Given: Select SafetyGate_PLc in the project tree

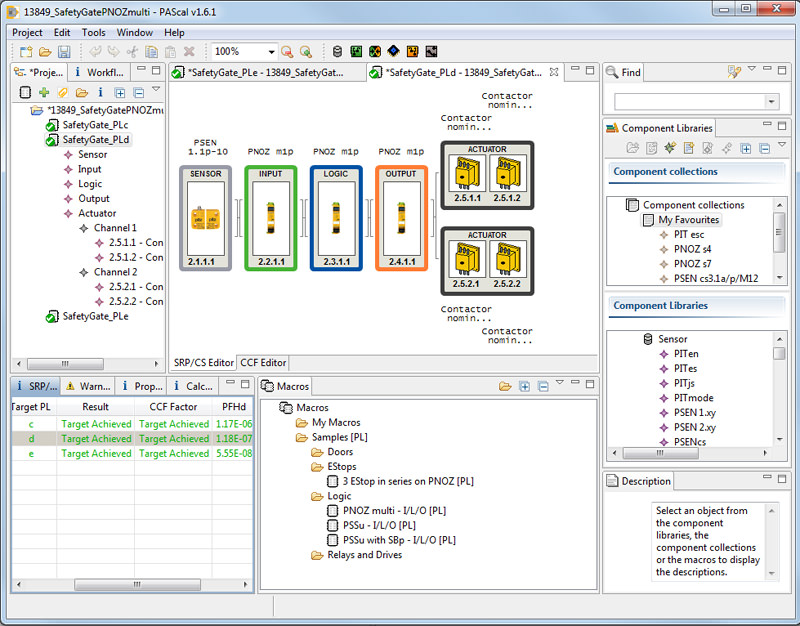Looking at the screenshot, I should (95, 125).
